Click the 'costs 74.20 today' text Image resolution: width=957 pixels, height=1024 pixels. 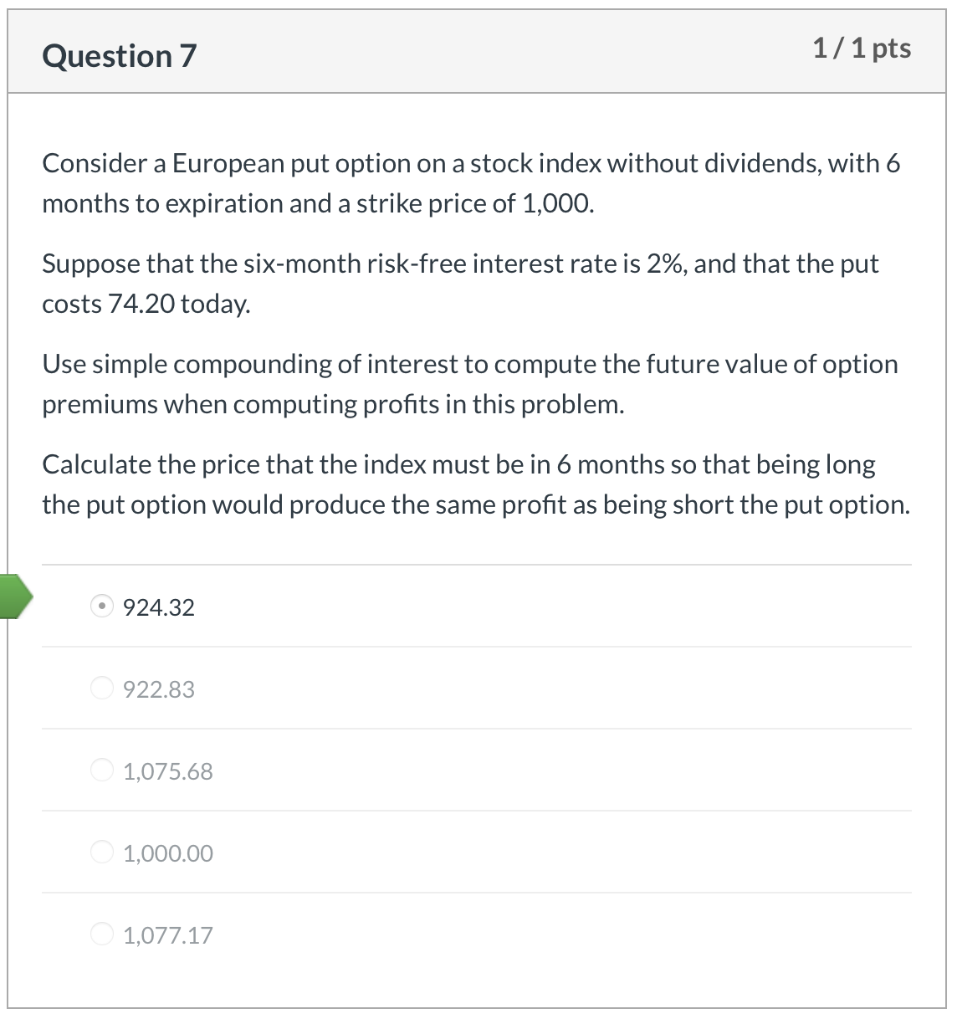[146, 304]
